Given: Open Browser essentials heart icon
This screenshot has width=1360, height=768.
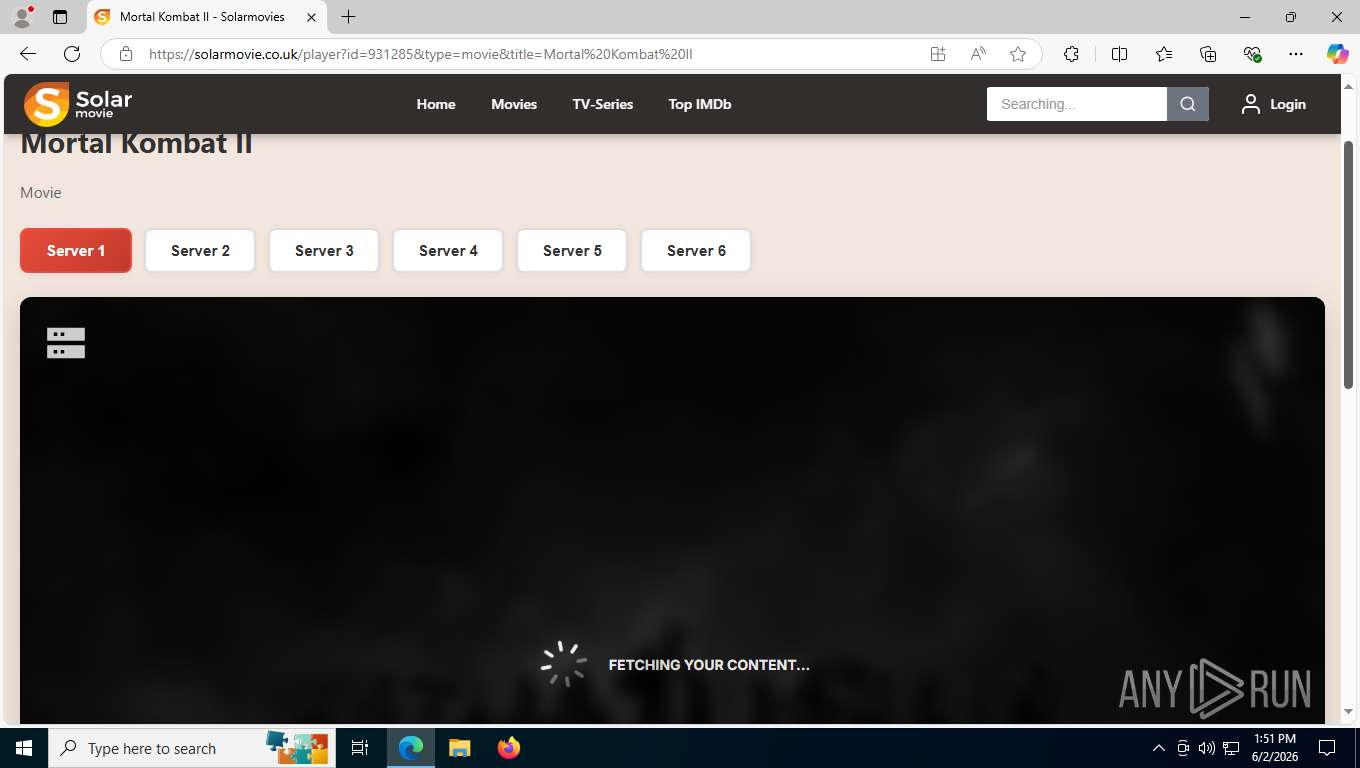Looking at the screenshot, I should (x=1252, y=54).
